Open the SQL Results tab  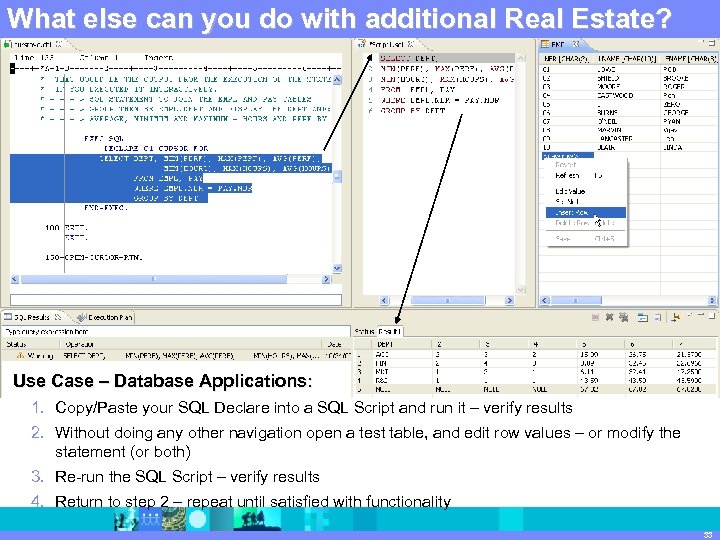pos(31,317)
